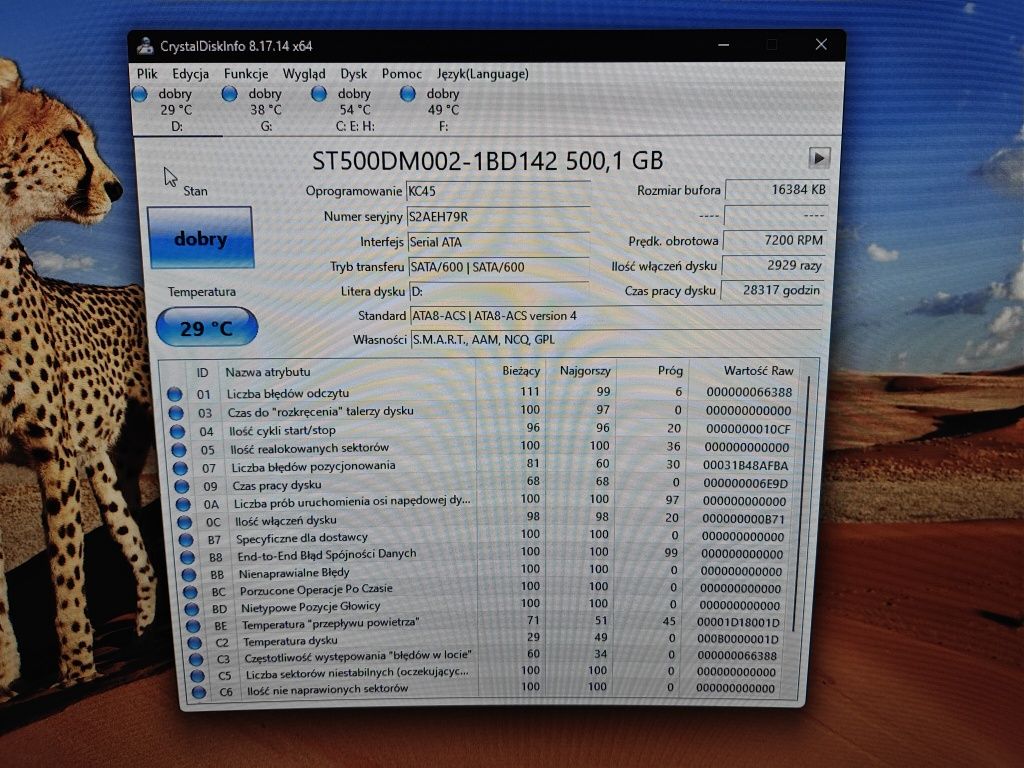Click the Standard ATA8-ACS field
The image size is (1024, 768).
pos(616,316)
